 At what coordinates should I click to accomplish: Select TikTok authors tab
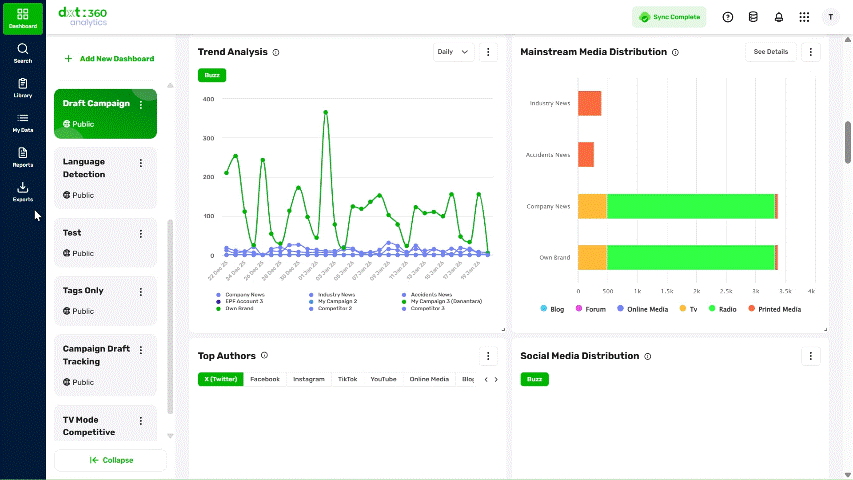point(348,379)
